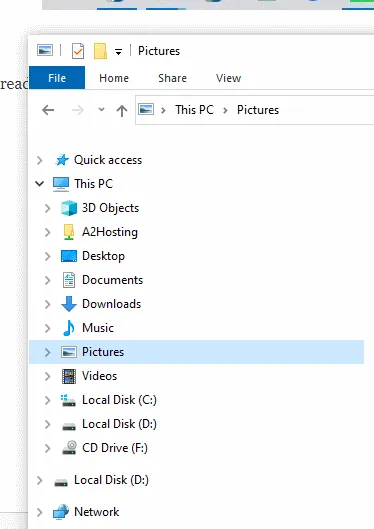
Task: Expand the Local Disk (C:) node
Action: (48, 400)
